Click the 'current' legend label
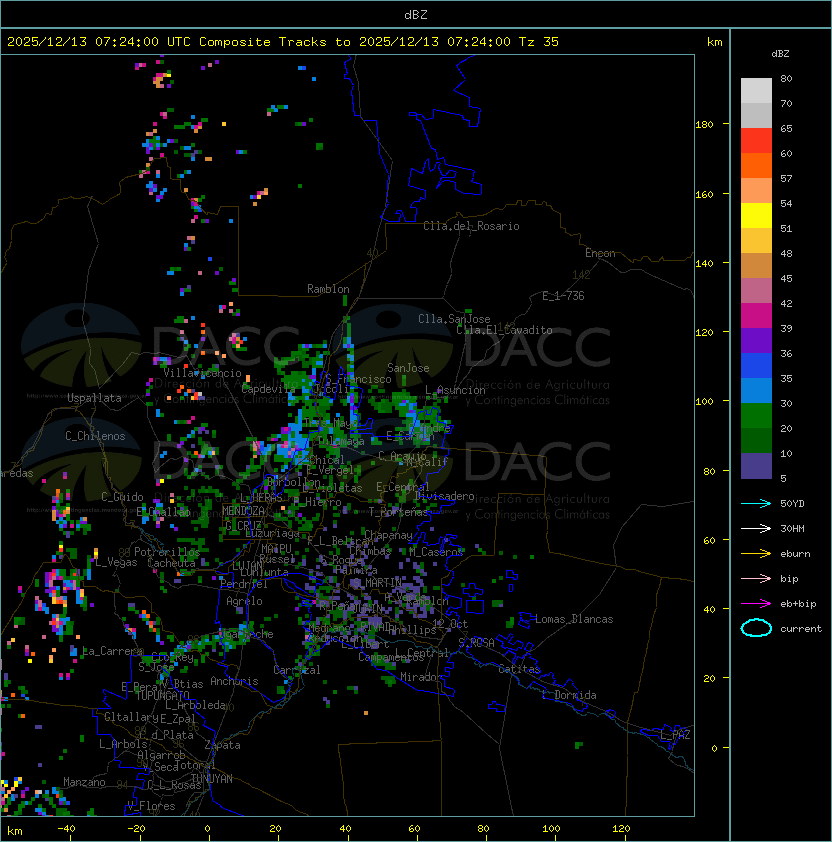 tap(801, 629)
